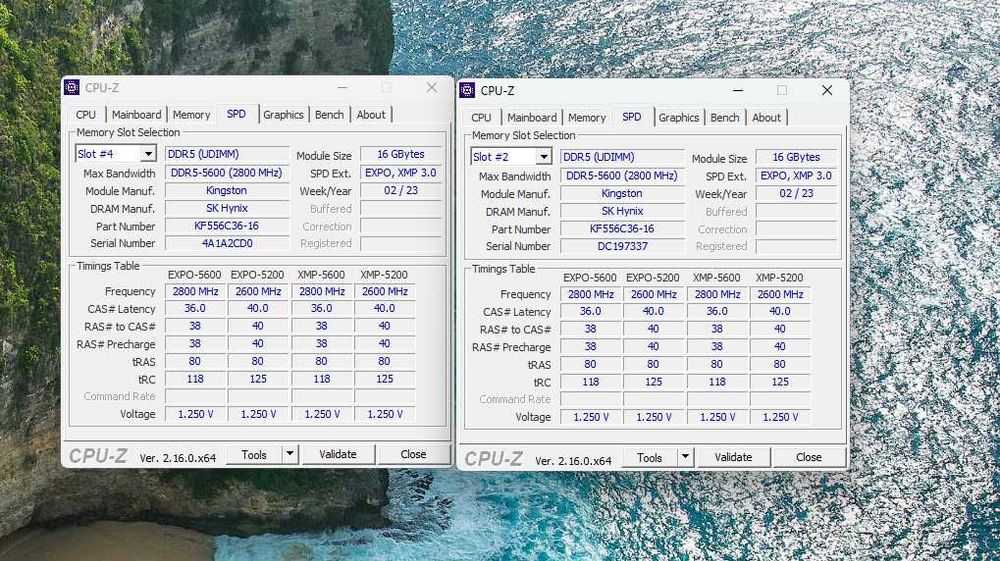Click part number KF556C36-16 in left window

tap(227, 226)
